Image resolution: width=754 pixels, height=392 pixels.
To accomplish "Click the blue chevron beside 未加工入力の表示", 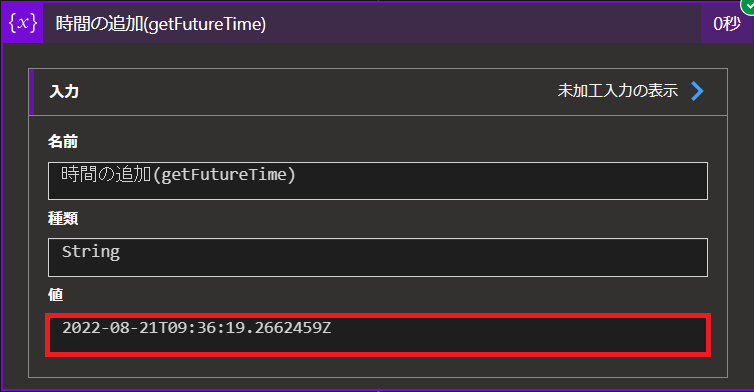I will (697, 91).
